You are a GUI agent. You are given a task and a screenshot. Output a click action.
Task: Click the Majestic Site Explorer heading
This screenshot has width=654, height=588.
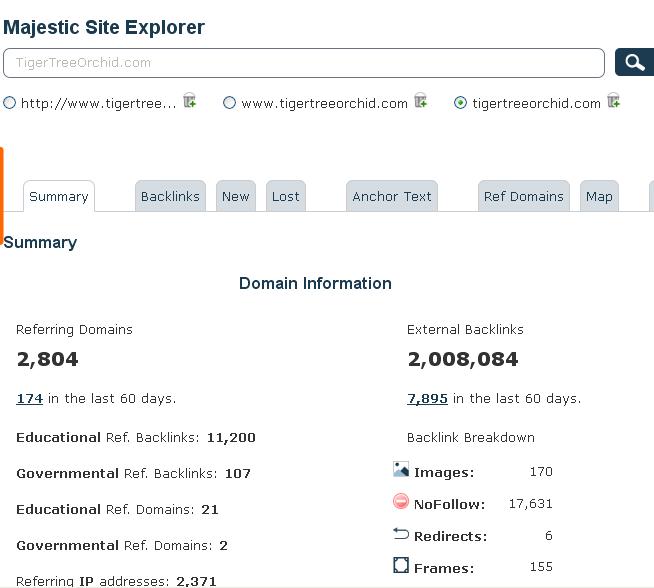(x=104, y=28)
